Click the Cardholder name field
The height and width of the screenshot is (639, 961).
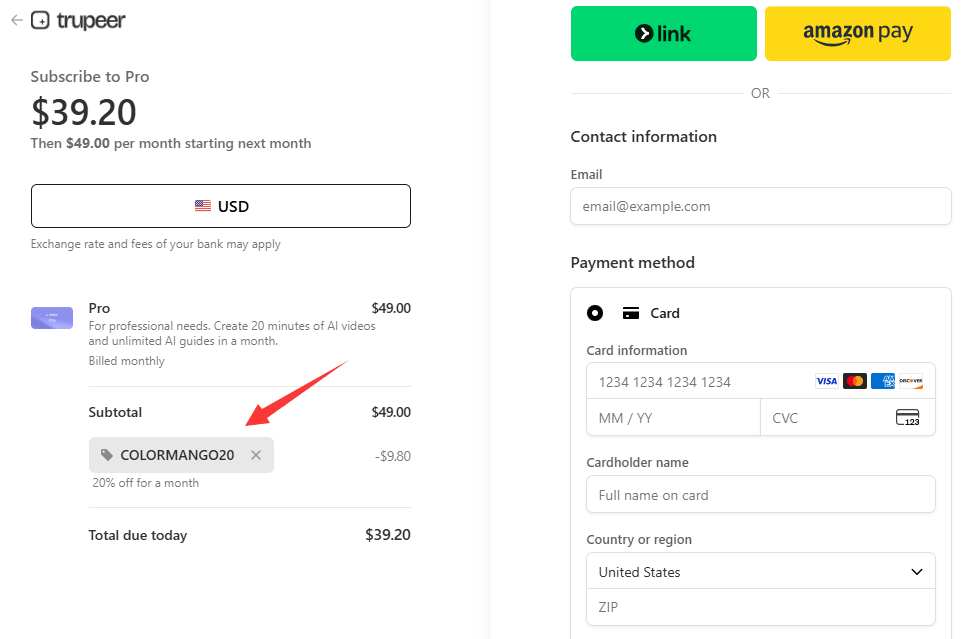pos(761,494)
